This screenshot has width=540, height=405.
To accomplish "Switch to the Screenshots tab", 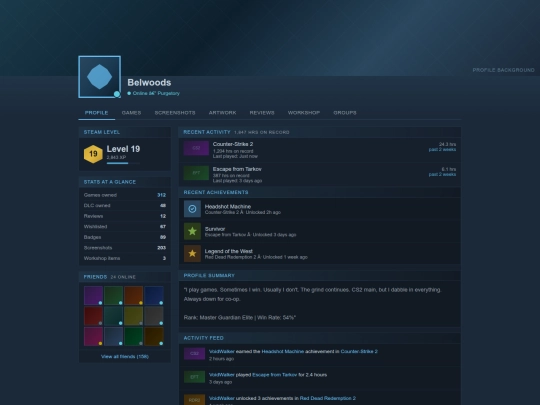I will (x=175, y=113).
